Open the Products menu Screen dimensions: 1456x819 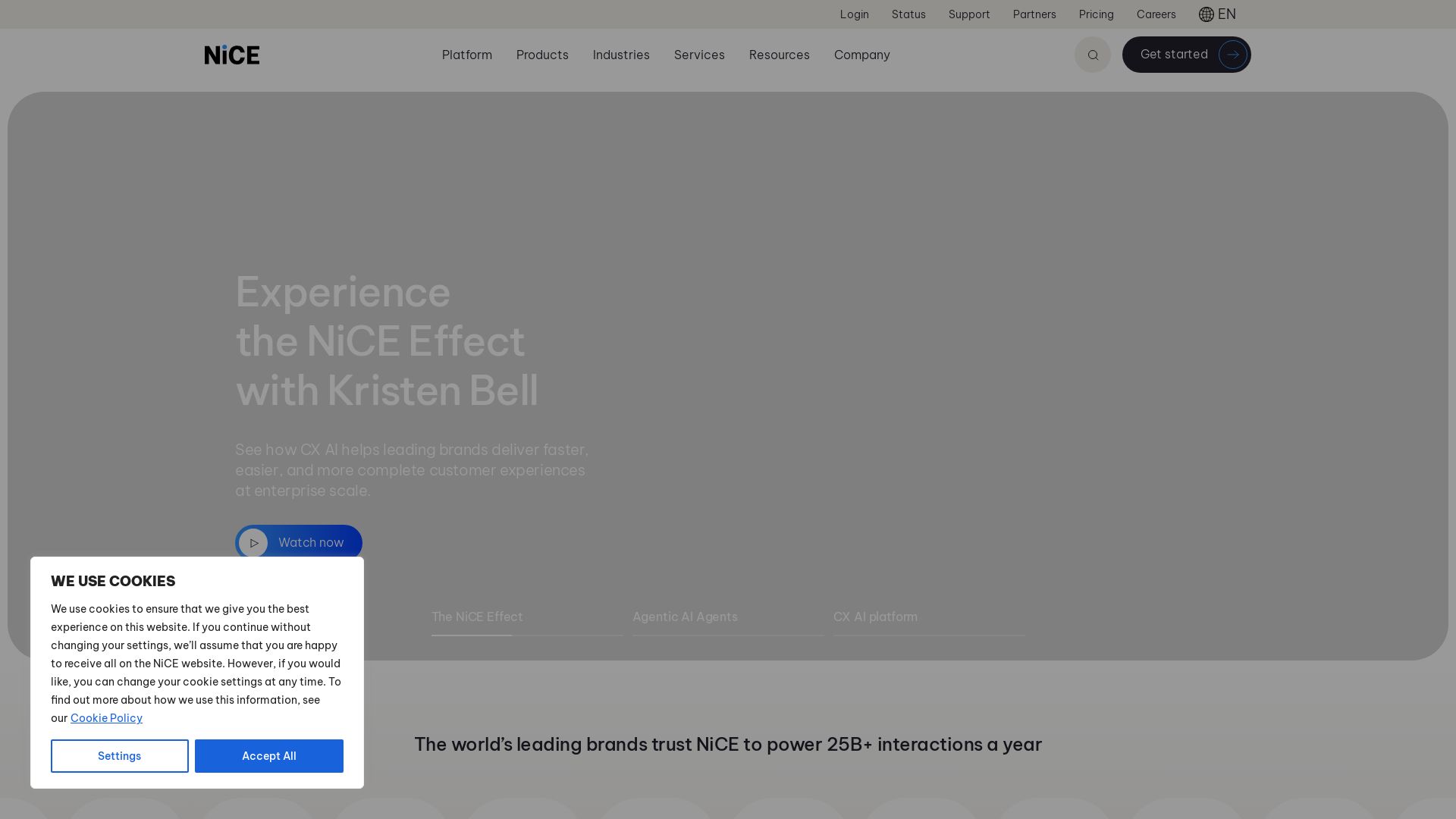click(542, 55)
